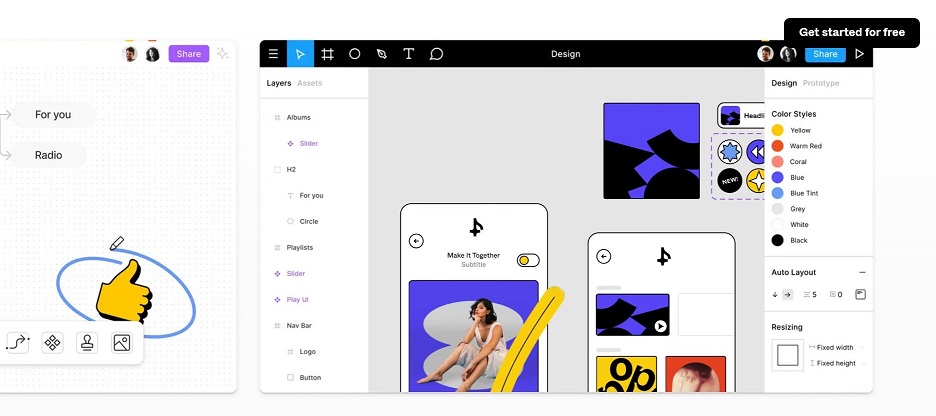Select the black NEW! badge sticker
The width and height of the screenshot is (936, 416).
[729, 180]
